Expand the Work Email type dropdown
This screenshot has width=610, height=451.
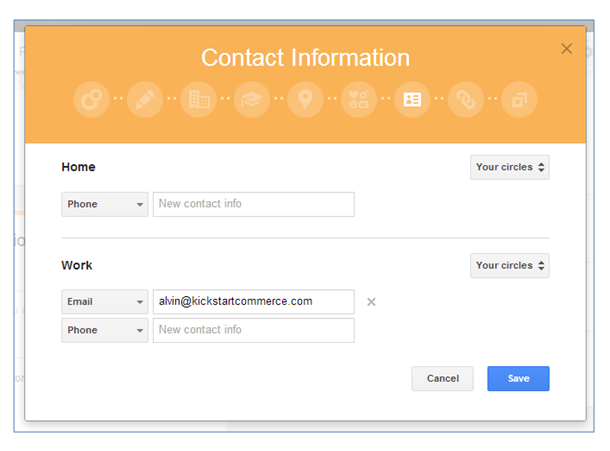pos(105,301)
